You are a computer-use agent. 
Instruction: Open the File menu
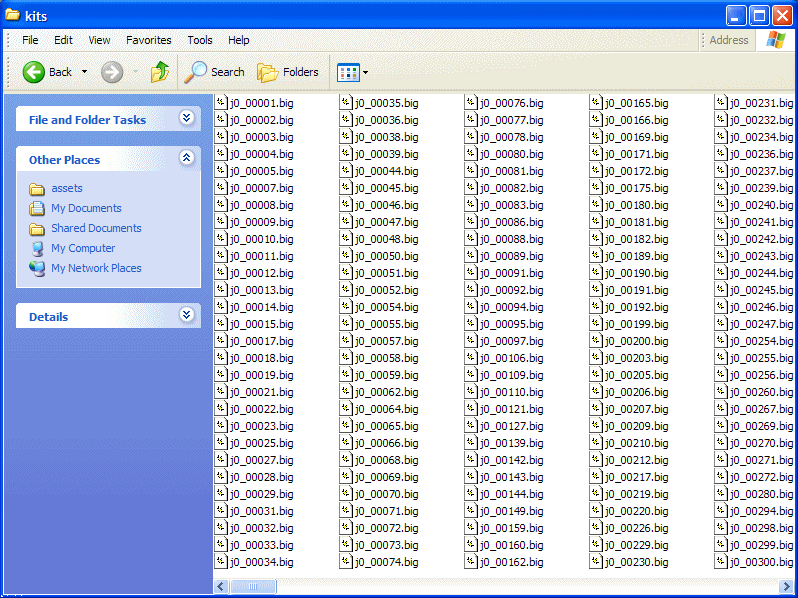30,40
